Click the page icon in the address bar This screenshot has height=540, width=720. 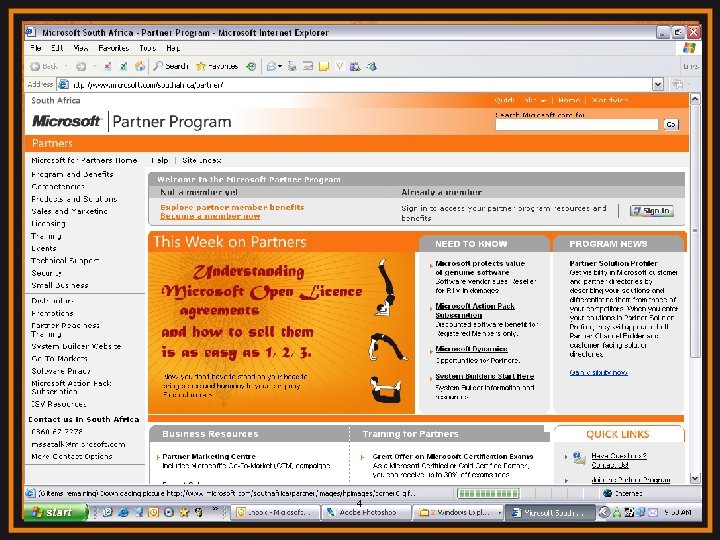click(x=63, y=84)
